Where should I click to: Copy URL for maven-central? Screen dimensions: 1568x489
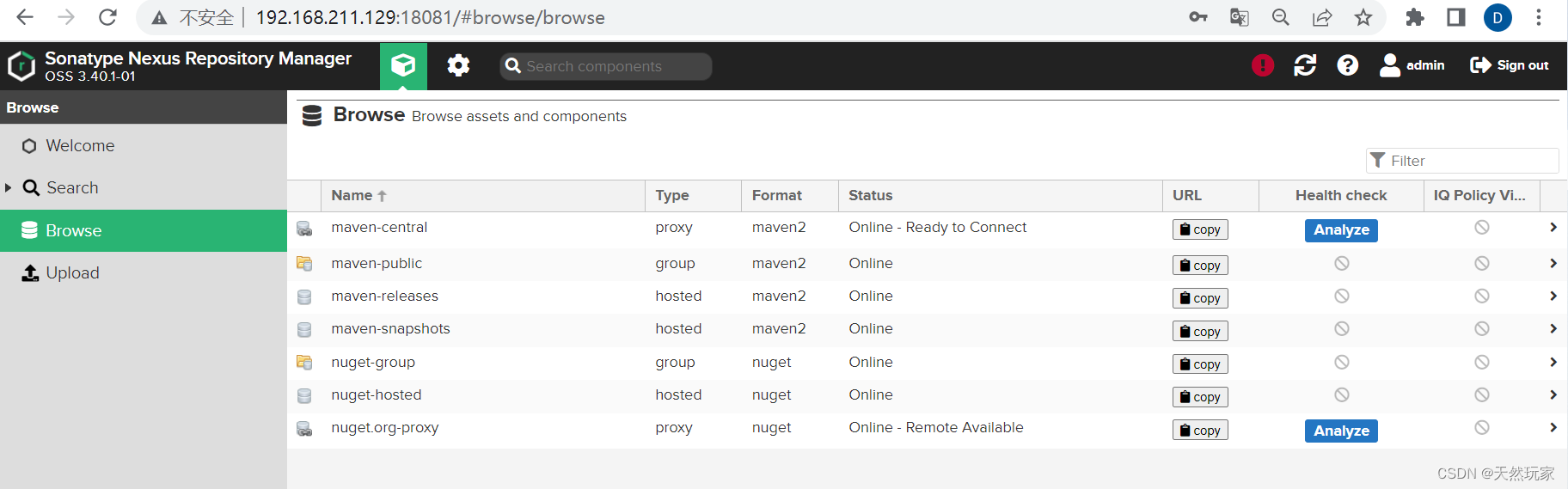click(x=1200, y=229)
